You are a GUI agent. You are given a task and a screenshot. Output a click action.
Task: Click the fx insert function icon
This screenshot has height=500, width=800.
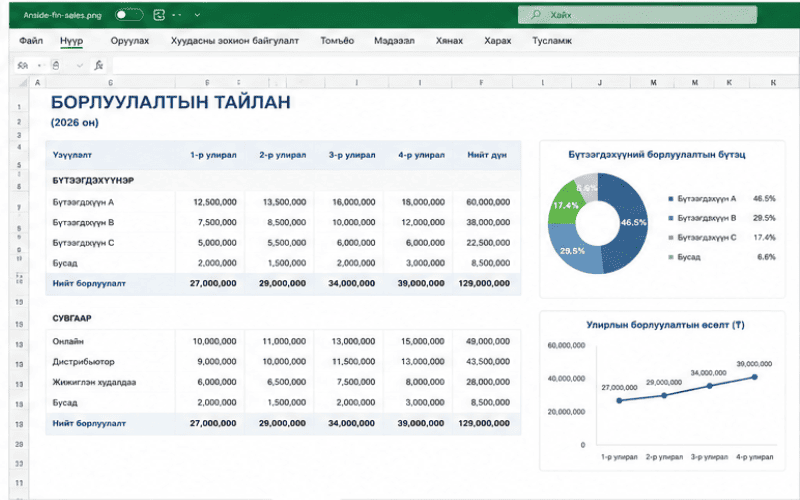click(x=98, y=65)
